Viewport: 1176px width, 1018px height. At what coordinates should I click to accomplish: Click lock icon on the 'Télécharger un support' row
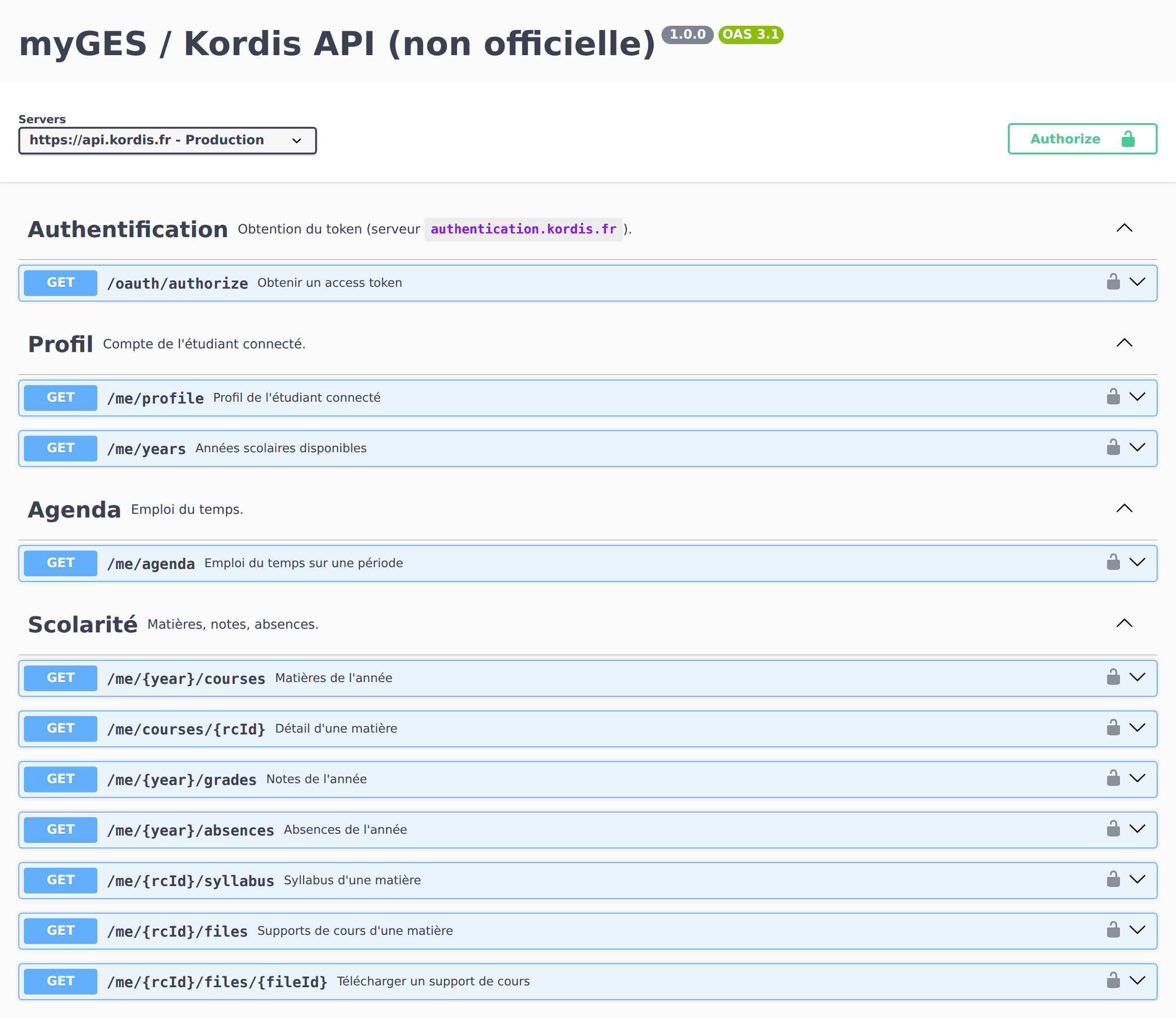click(1113, 980)
